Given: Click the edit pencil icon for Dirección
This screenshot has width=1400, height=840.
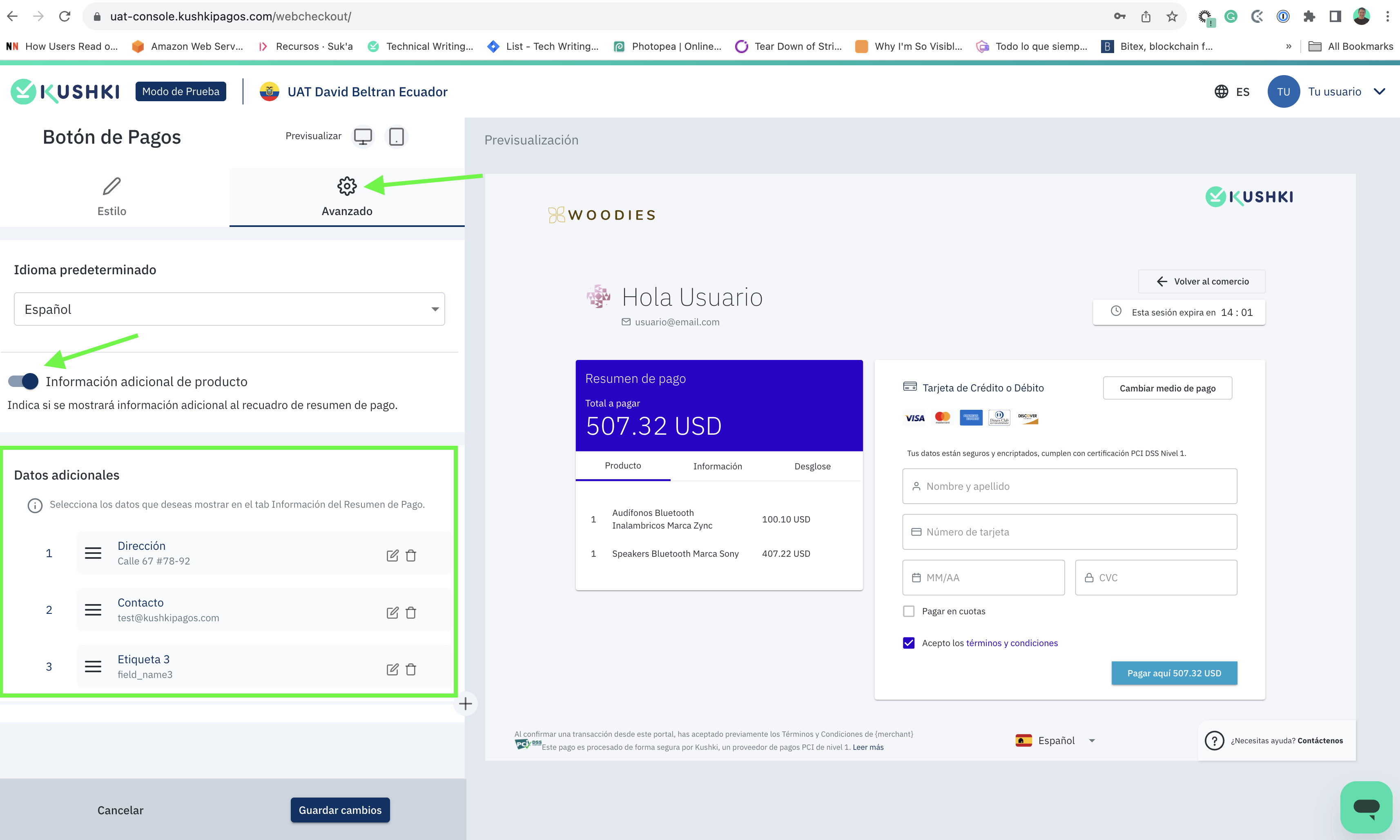Looking at the screenshot, I should click(x=391, y=555).
